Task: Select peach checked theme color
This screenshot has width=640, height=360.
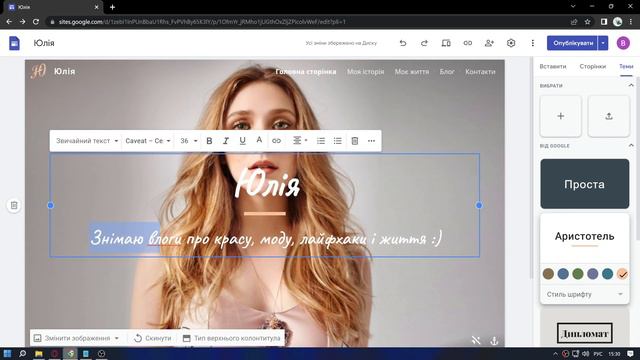Action: pos(622,274)
